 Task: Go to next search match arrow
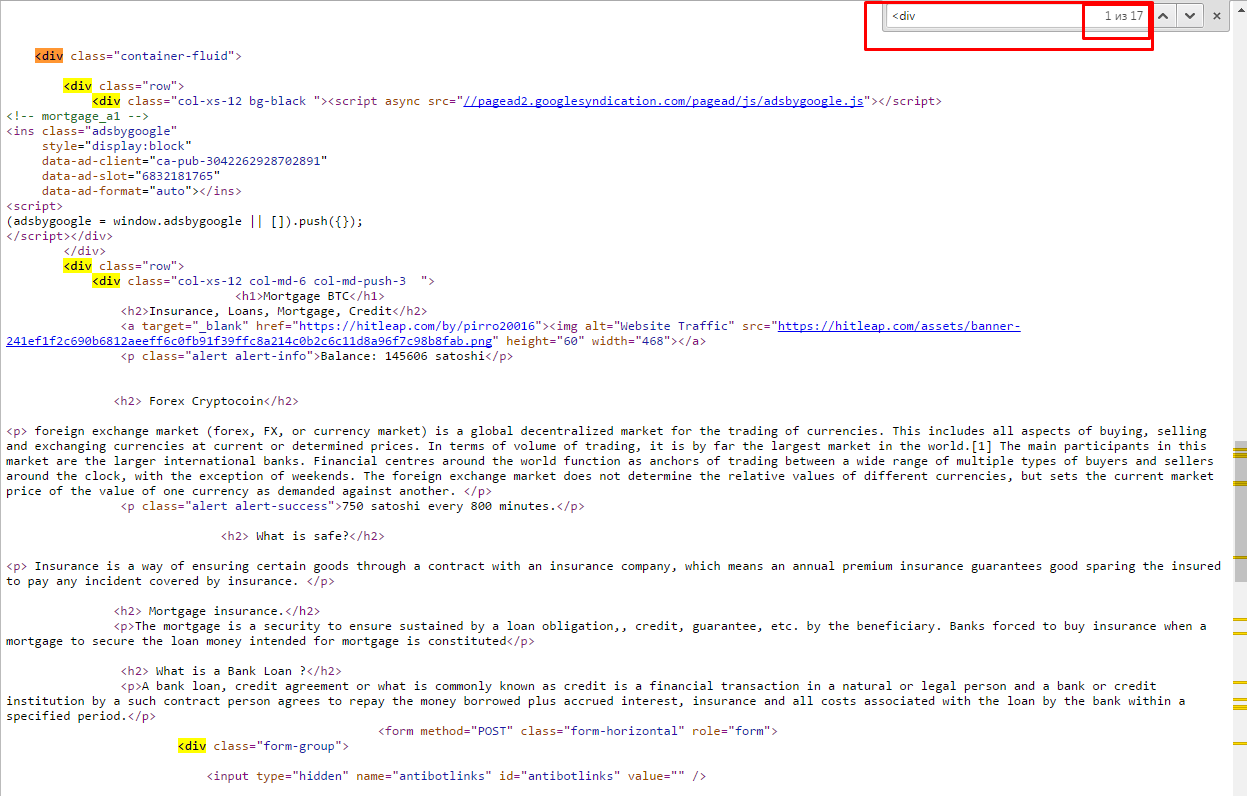[x=1189, y=16]
